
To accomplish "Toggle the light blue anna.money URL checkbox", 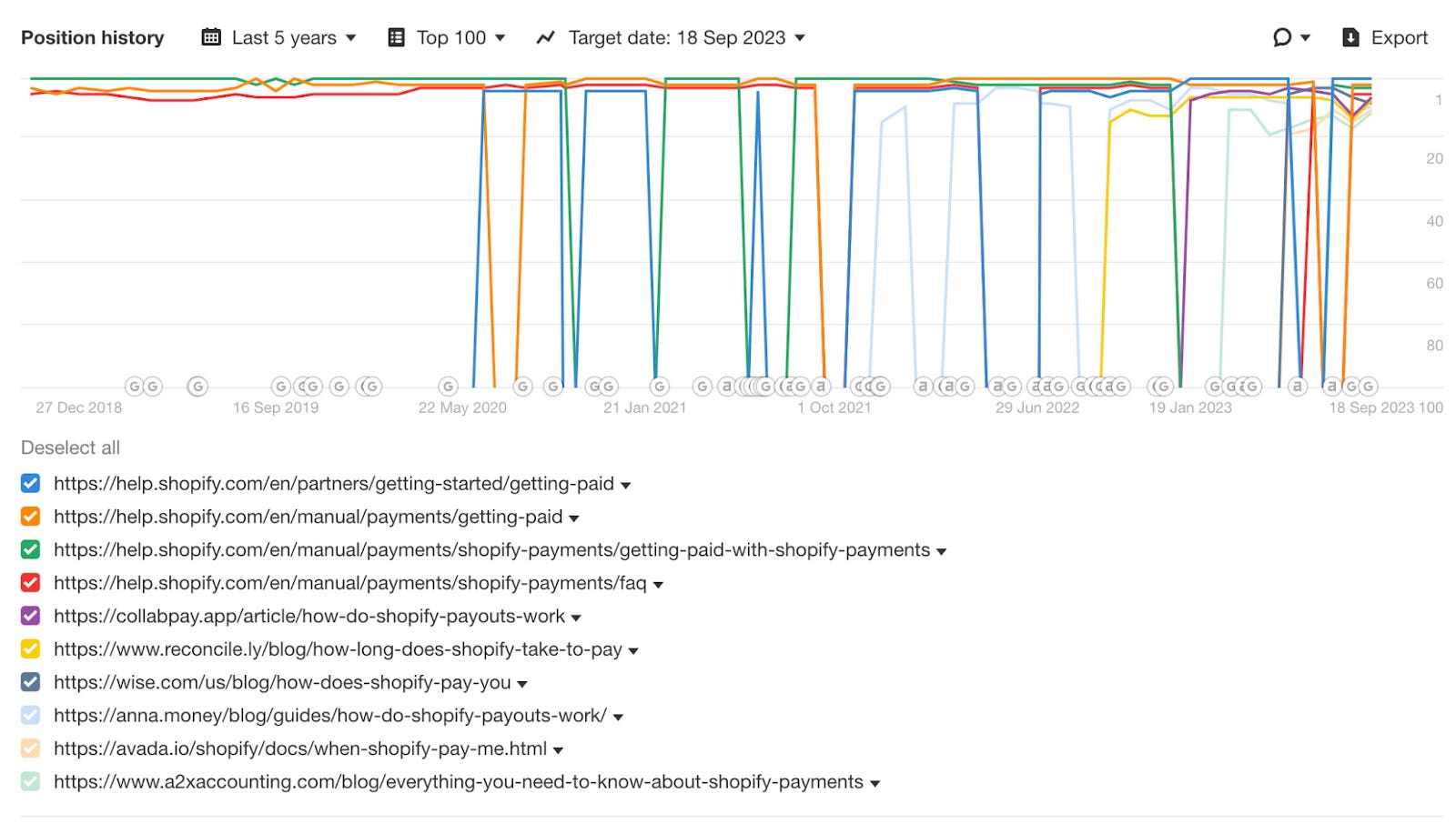I will pos(30,715).
